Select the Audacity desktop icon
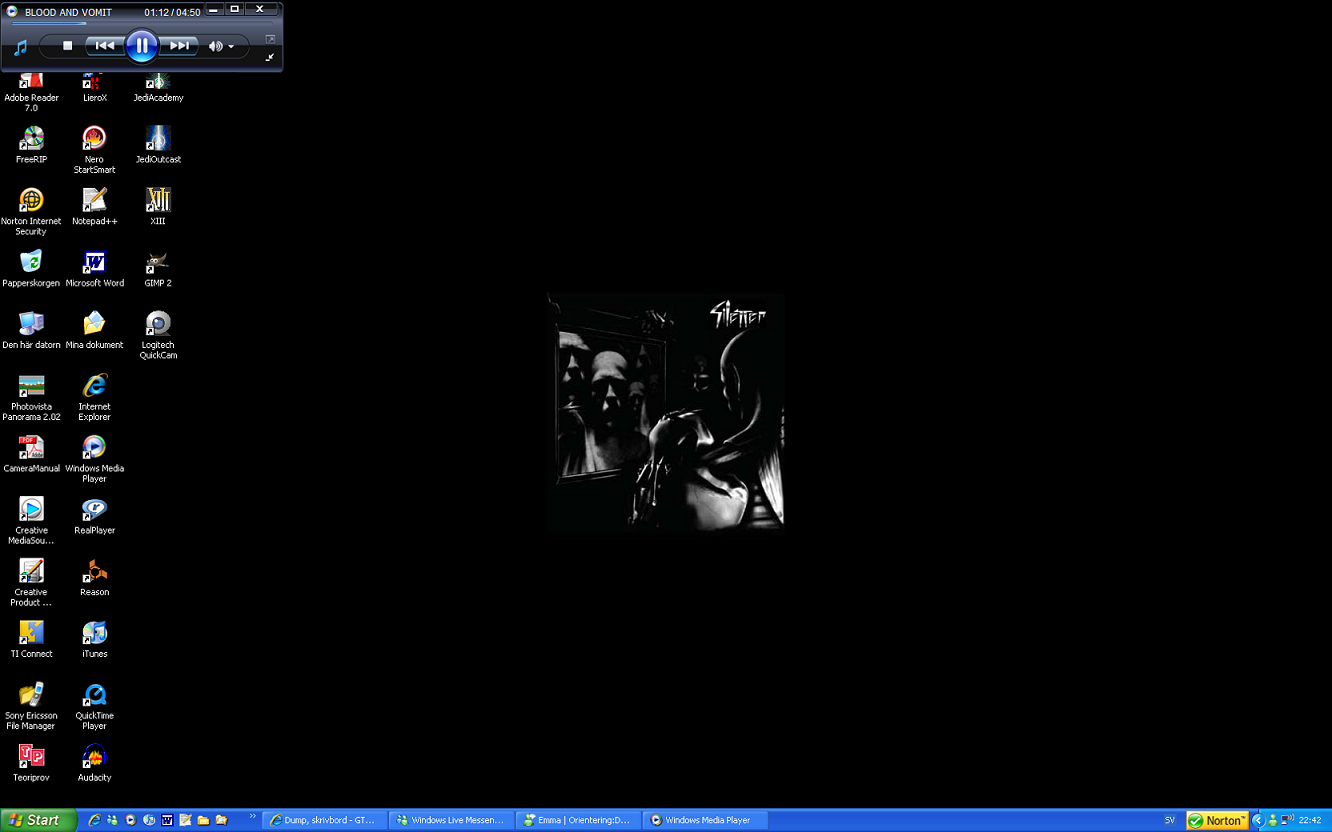 (x=95, y=765)
